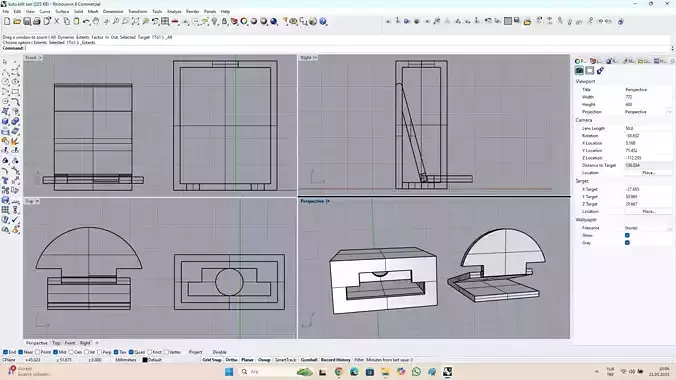Open the Windows Start button
This screenshot has height=380, width=676.
pos(229,371)
